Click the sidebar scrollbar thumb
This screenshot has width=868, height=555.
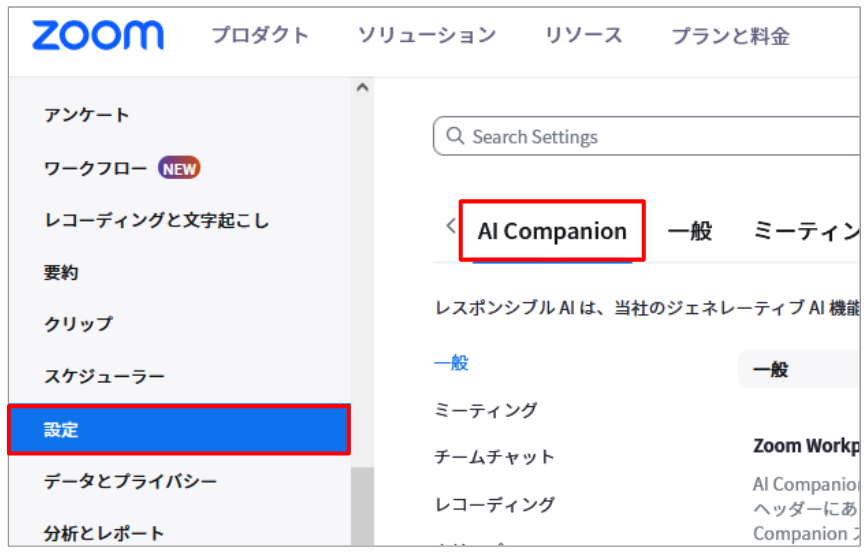pyautogui.click(x=363, y=506)
